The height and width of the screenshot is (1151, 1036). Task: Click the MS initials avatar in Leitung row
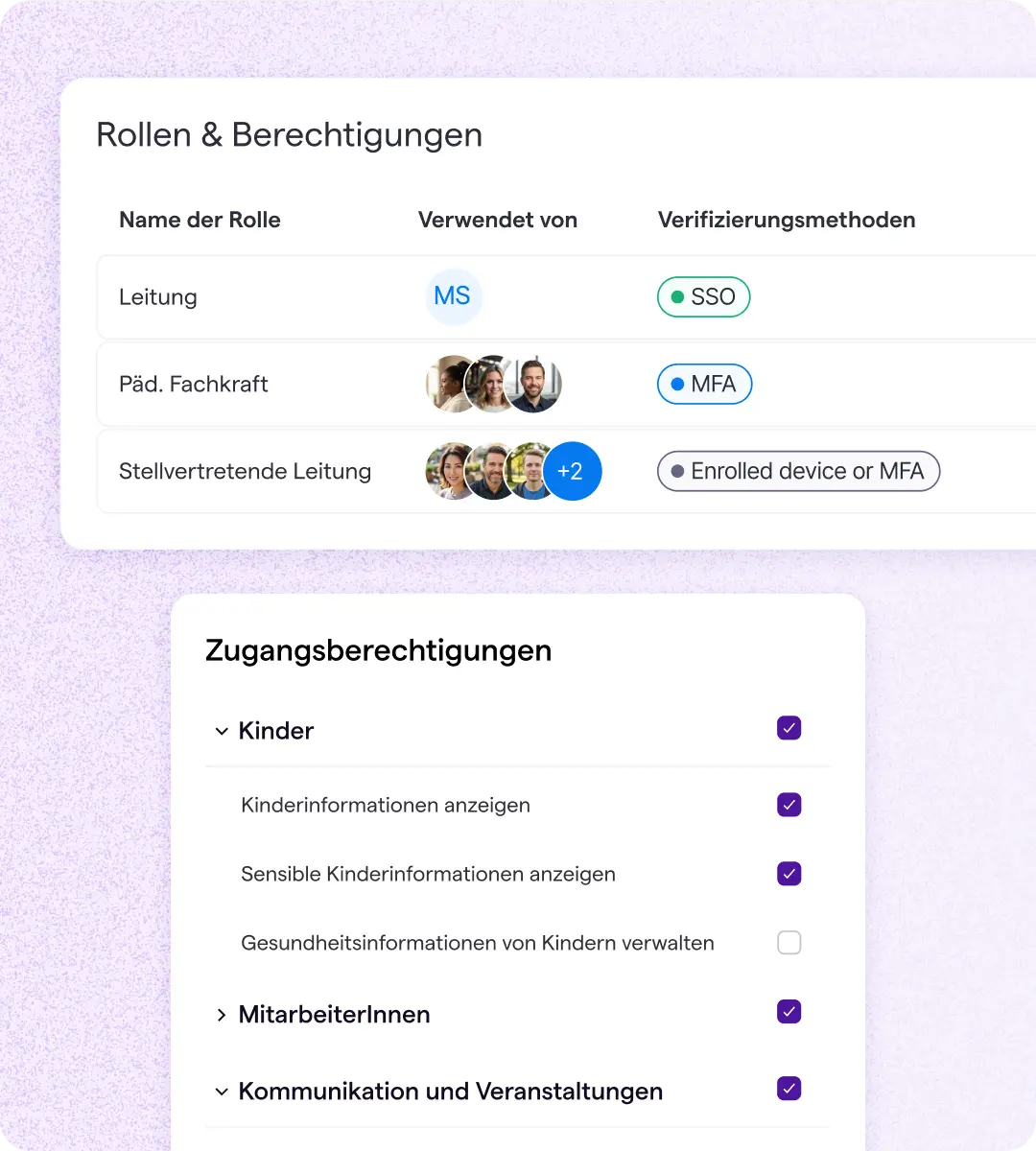tap(453, 296)
